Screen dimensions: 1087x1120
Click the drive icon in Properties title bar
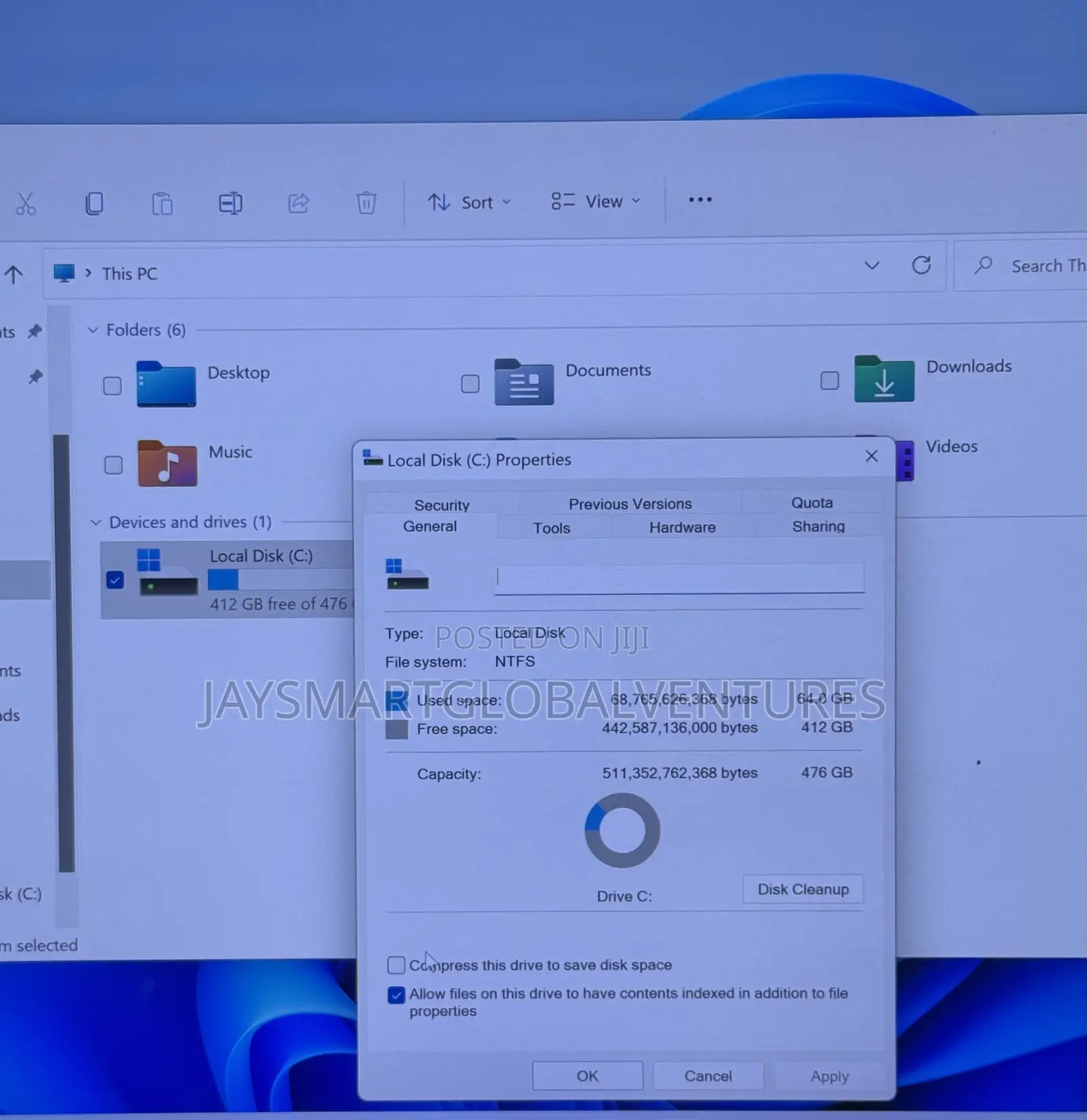point(372,458)
